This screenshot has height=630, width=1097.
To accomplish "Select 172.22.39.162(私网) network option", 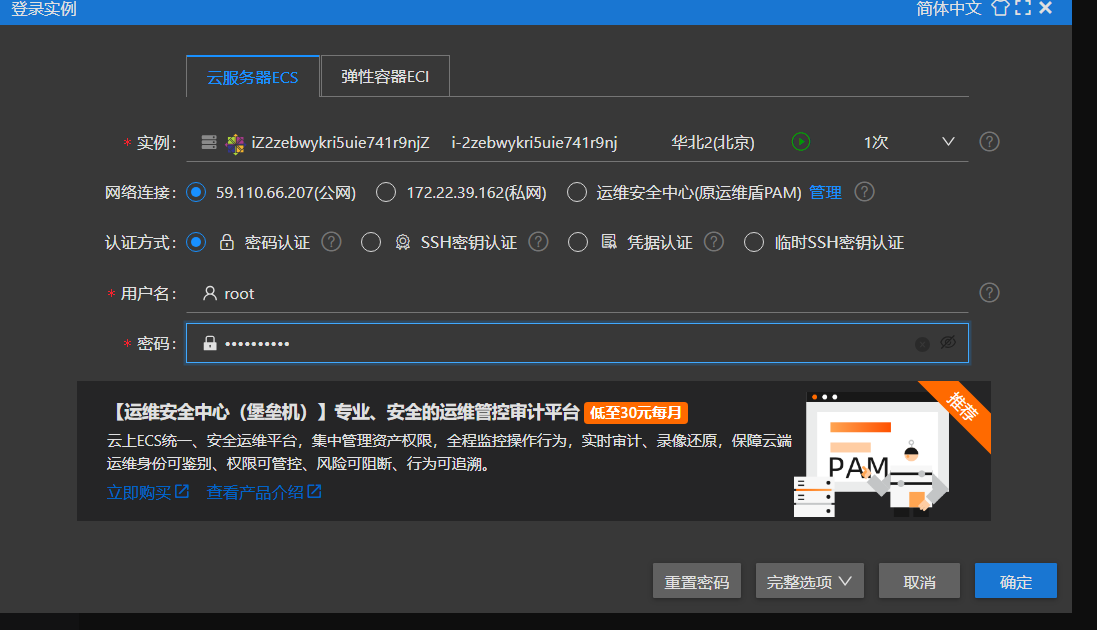I will click(x=386, y=193).
